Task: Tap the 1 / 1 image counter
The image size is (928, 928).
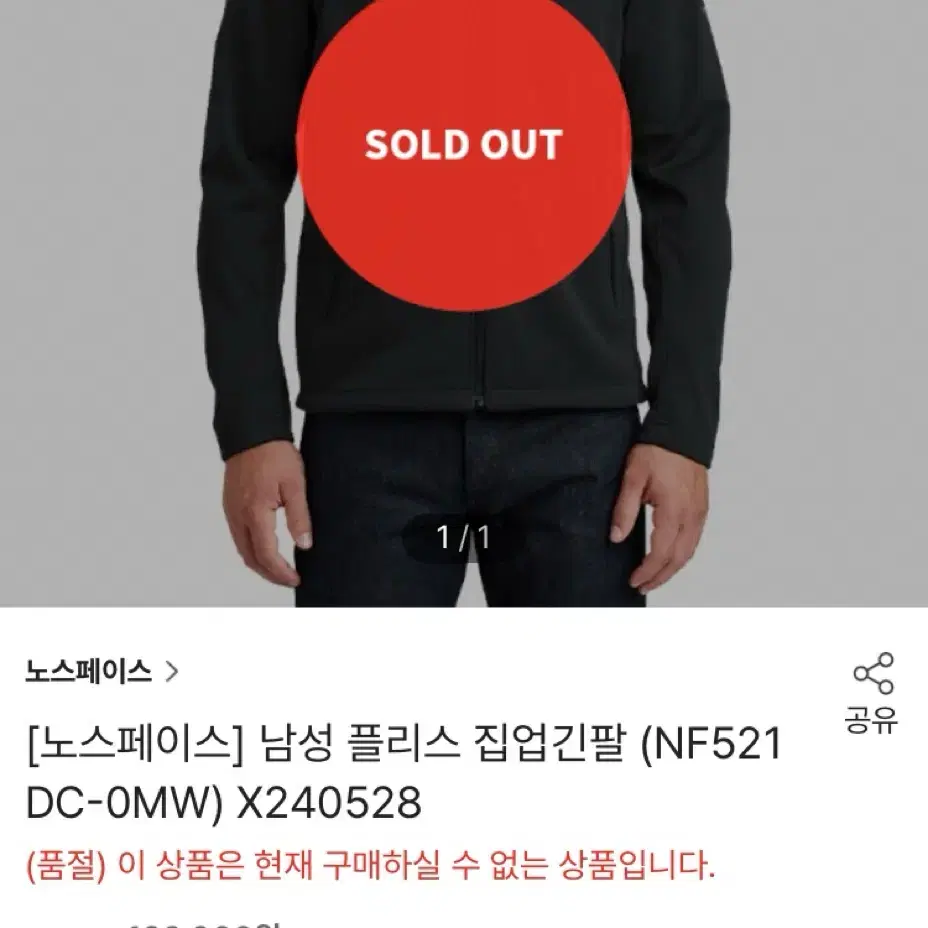Action: click(x=463, y=537)
